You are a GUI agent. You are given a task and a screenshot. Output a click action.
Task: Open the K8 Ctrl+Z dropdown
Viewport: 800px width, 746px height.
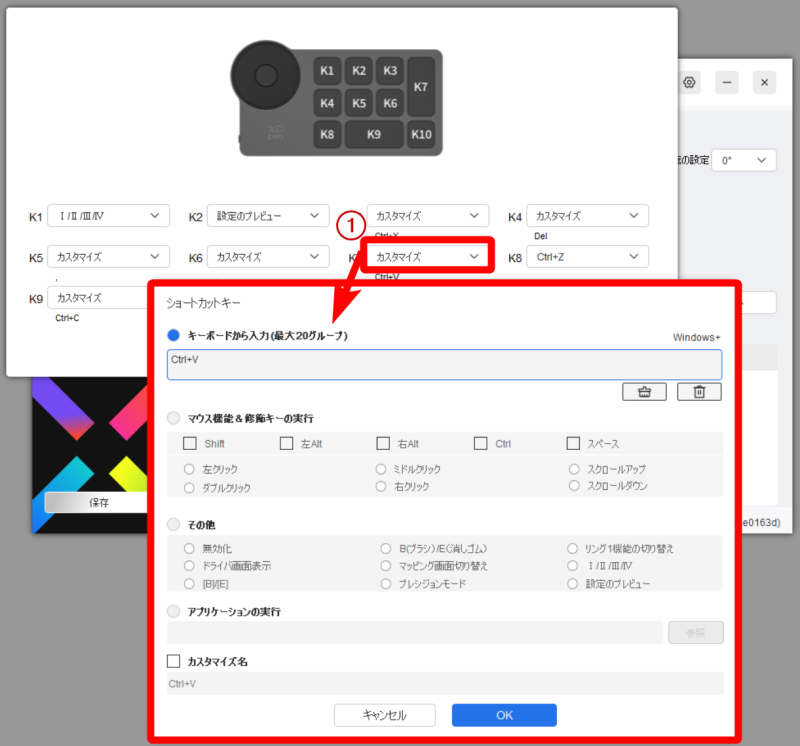pos(587,257)
